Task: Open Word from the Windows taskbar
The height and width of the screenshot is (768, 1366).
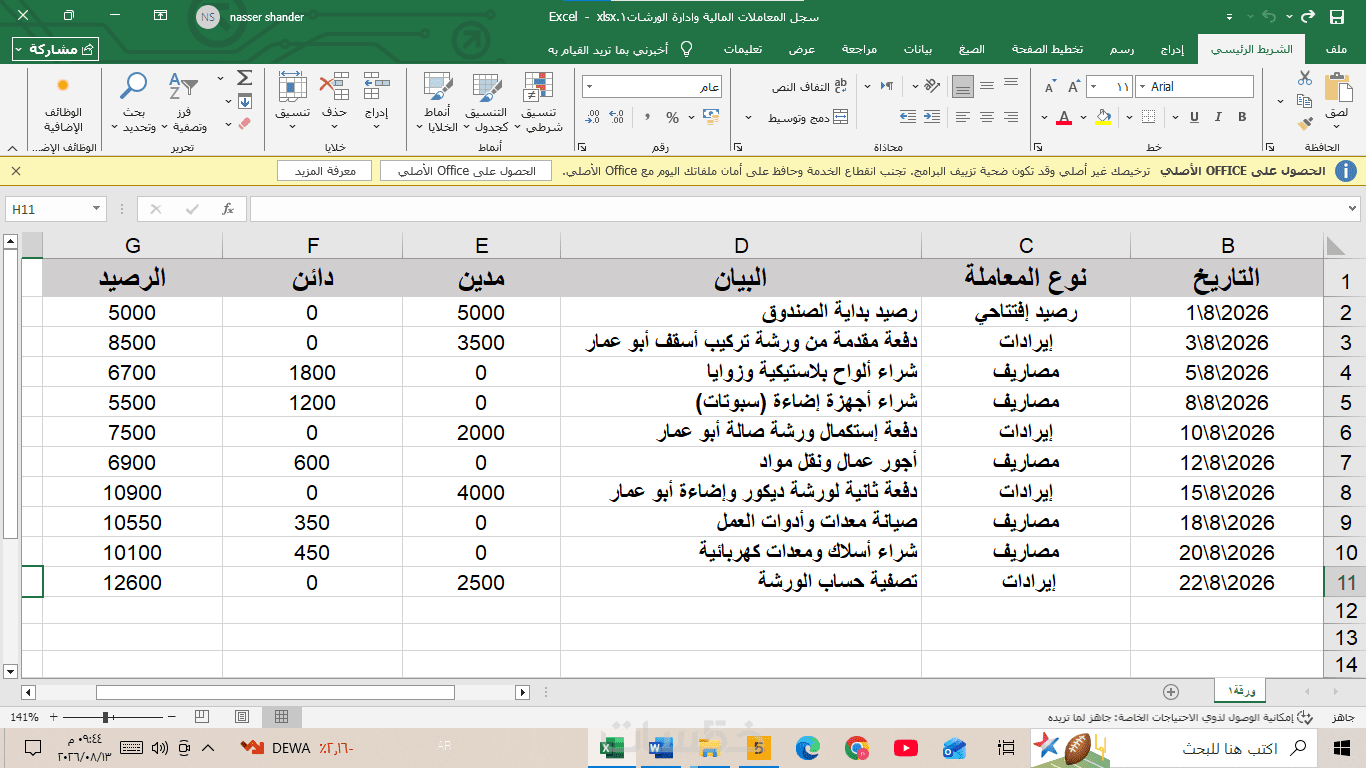Action: point(660,748)
